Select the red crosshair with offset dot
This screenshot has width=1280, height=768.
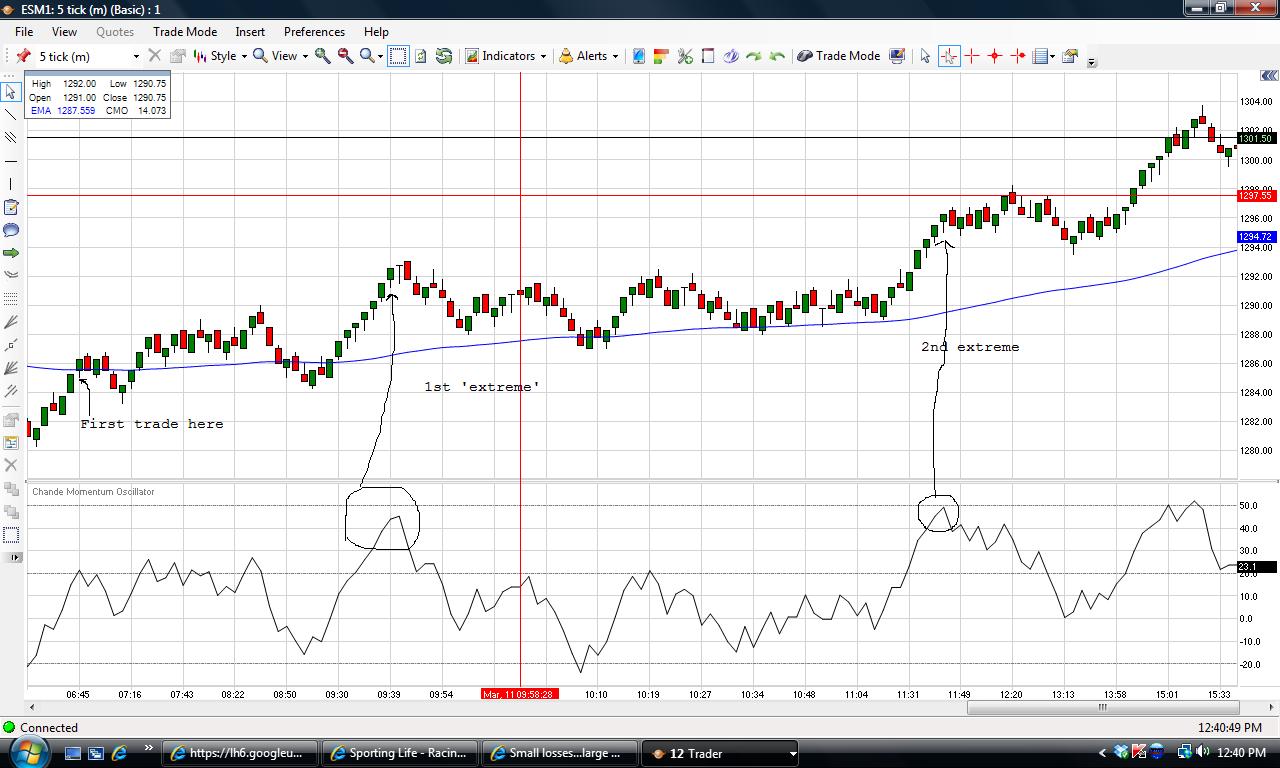tap(1018, 56)
